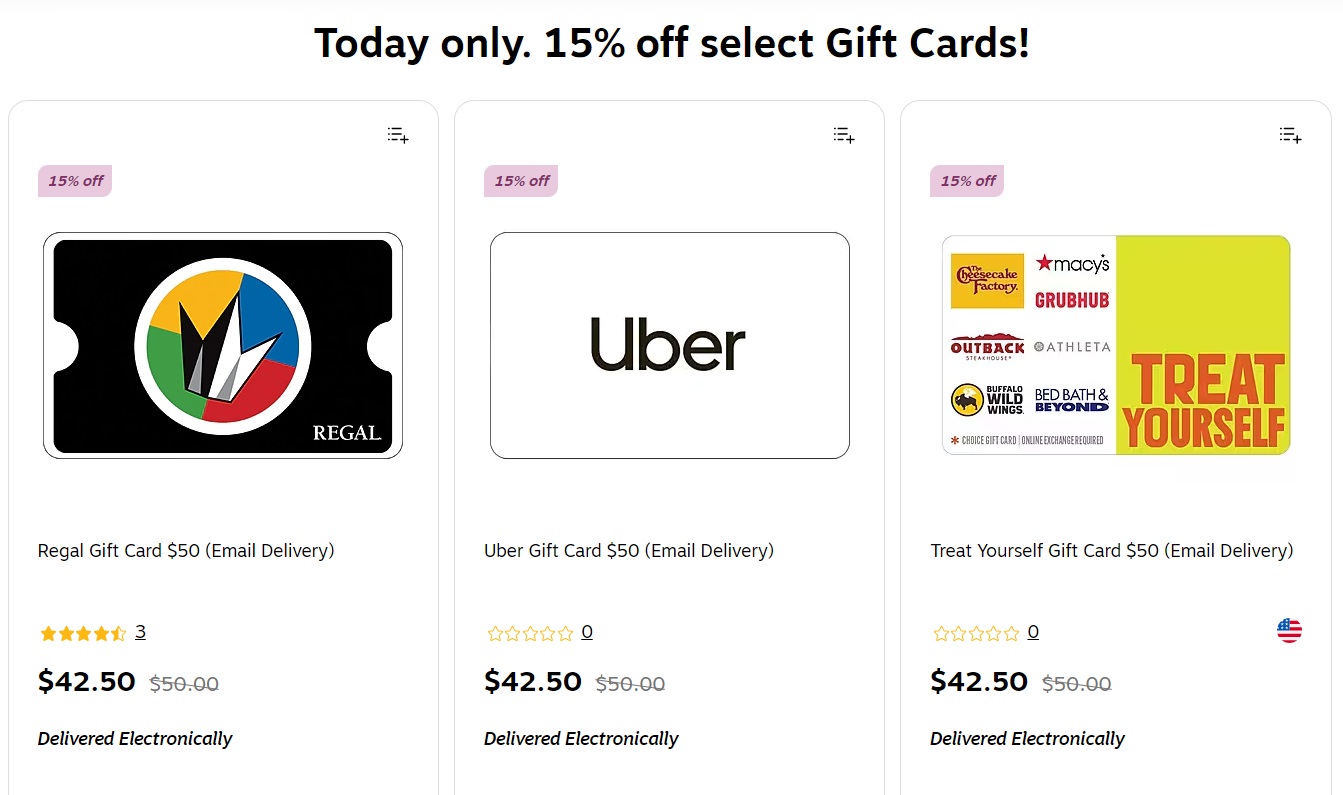Screen dimensions: 1343x795
Task: Click the US flag icon
Action: click(x=1289, y=630)
